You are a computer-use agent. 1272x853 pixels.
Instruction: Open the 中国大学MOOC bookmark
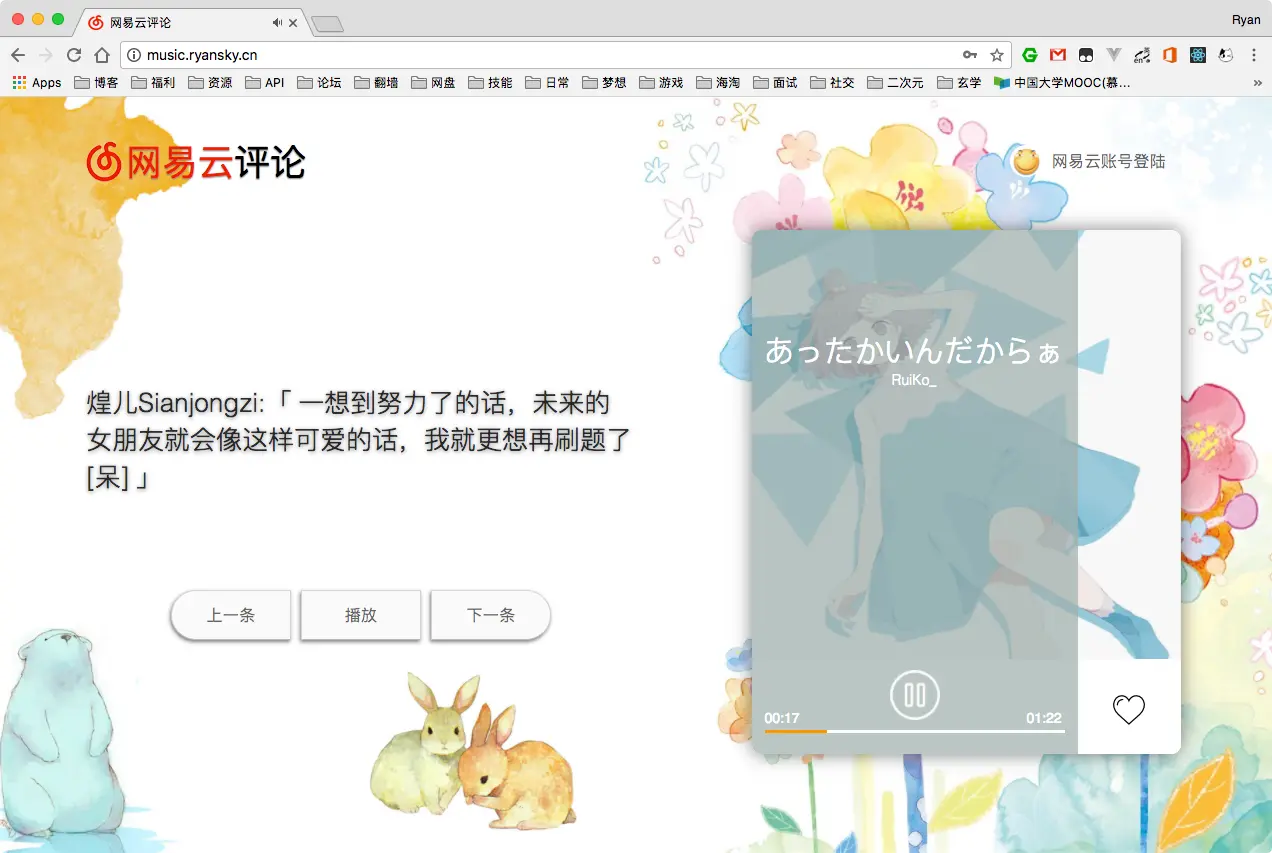(x=1062, y=83)
